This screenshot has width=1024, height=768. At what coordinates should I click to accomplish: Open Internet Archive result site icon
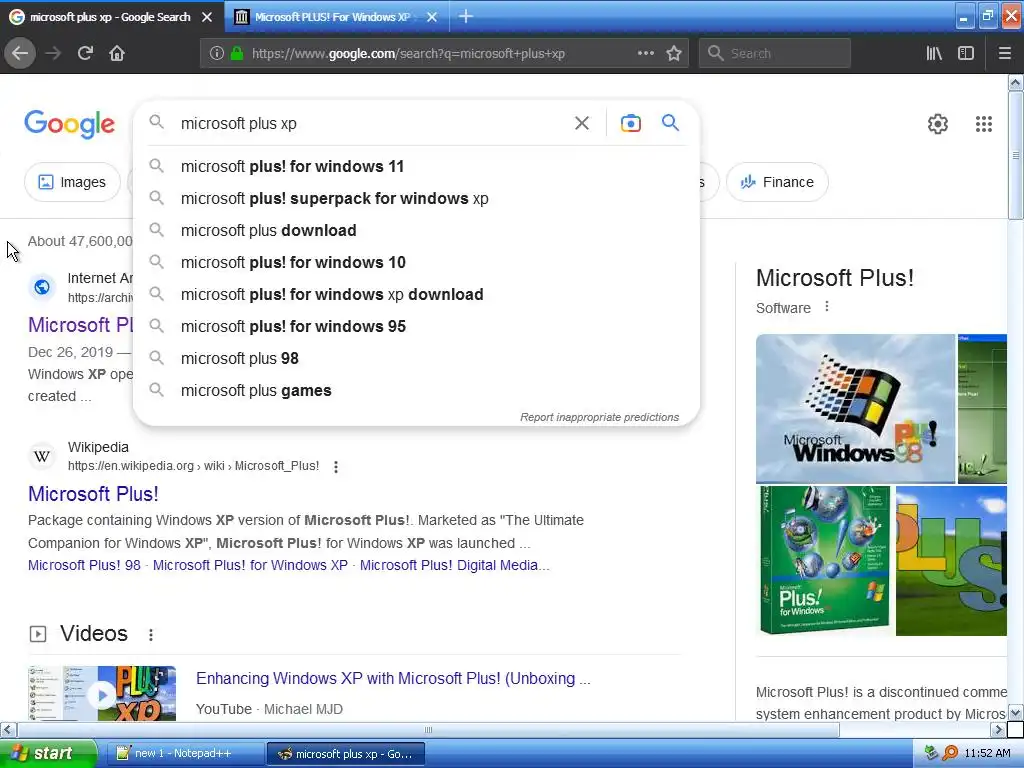pyautogui.click(x=42, y=287)
